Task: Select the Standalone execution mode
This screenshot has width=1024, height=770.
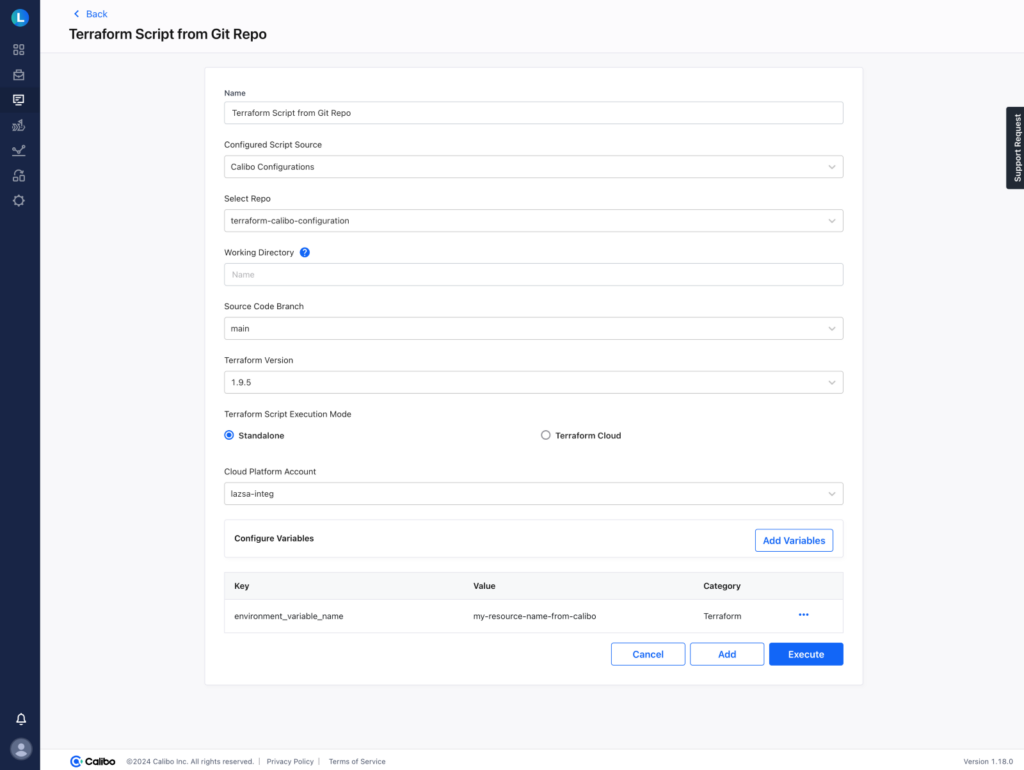Action: coord(229,435)
